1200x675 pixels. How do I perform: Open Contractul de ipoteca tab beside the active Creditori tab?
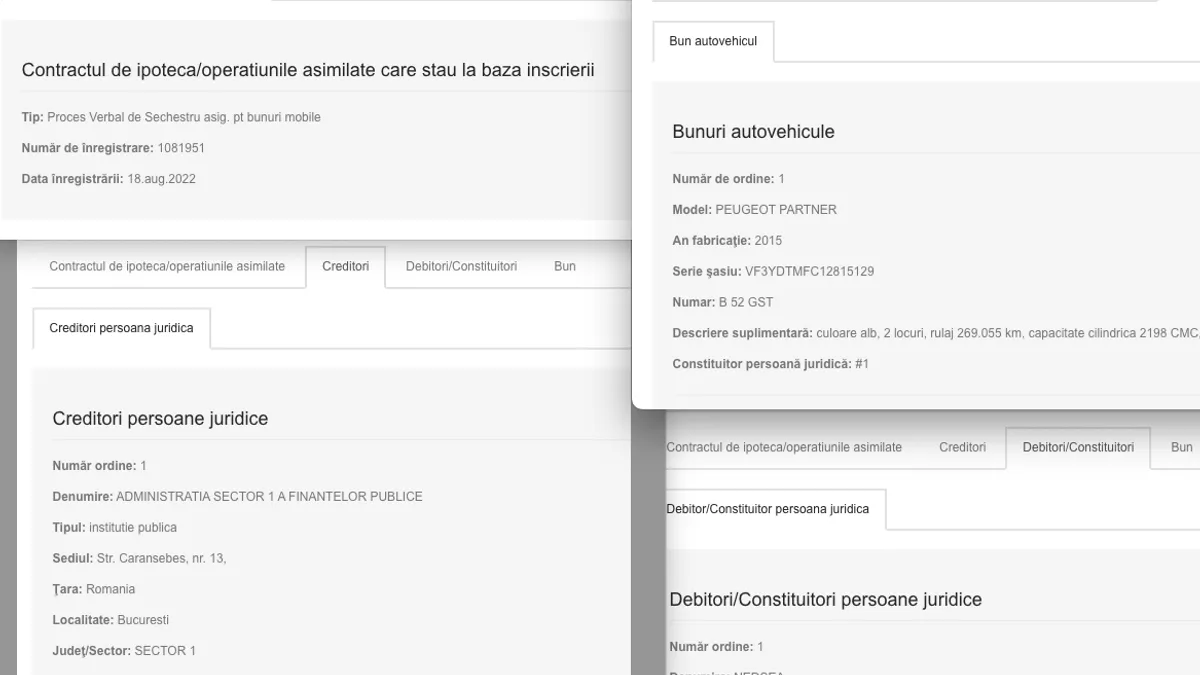tap(167, 267)
